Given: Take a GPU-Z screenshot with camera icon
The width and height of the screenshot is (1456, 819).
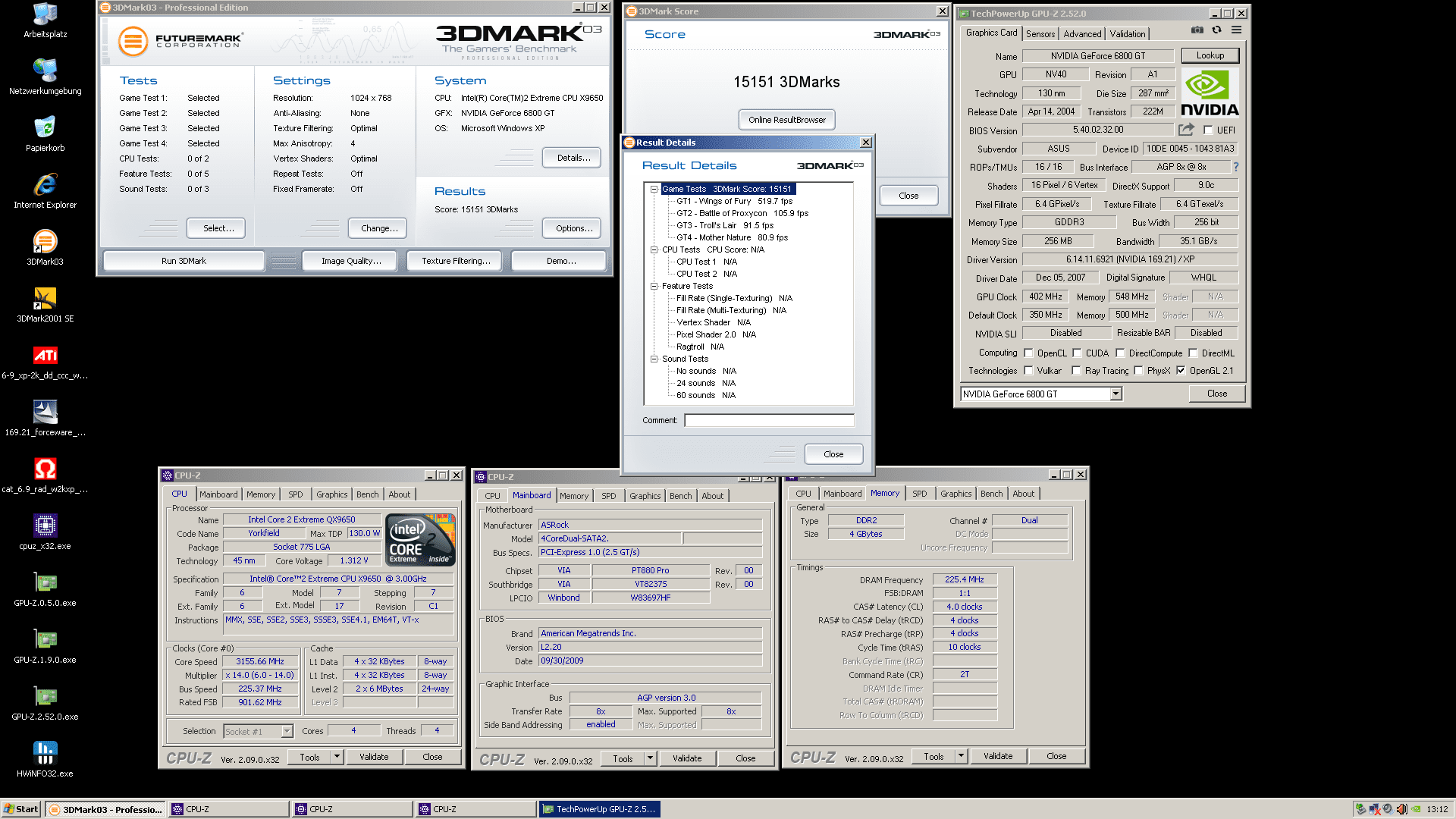Looking at the screenshot, I should tap(1197, 30).
